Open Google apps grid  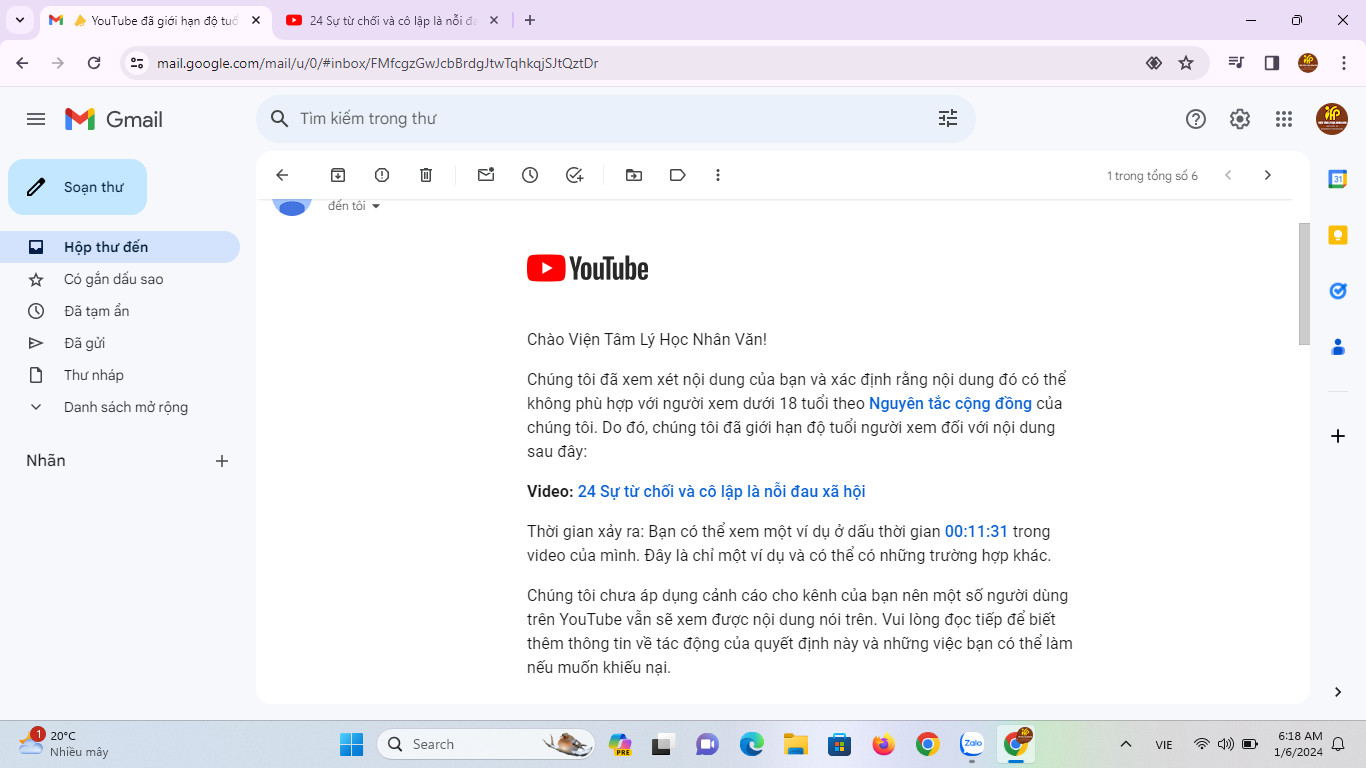pyautogui.click(x=1284, y=119)
